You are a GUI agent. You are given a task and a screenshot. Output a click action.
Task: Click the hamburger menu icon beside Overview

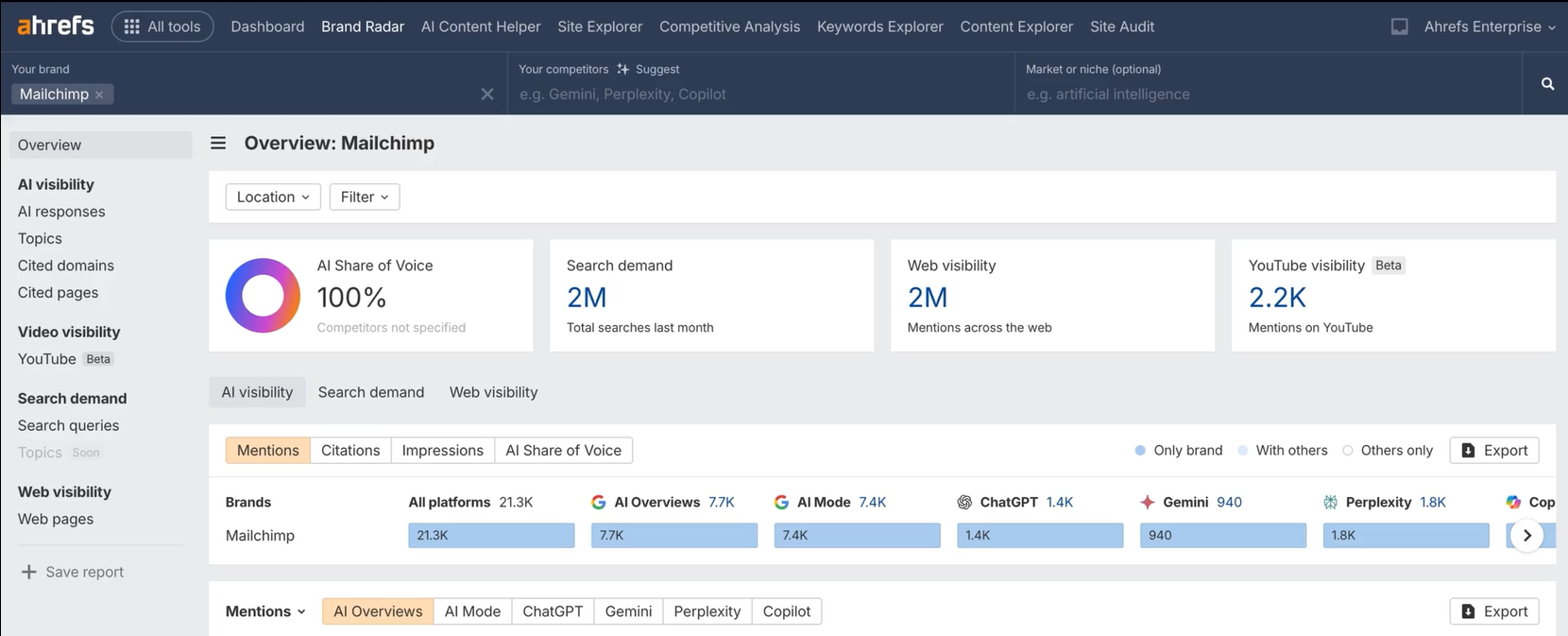click(x=218, y=143)
